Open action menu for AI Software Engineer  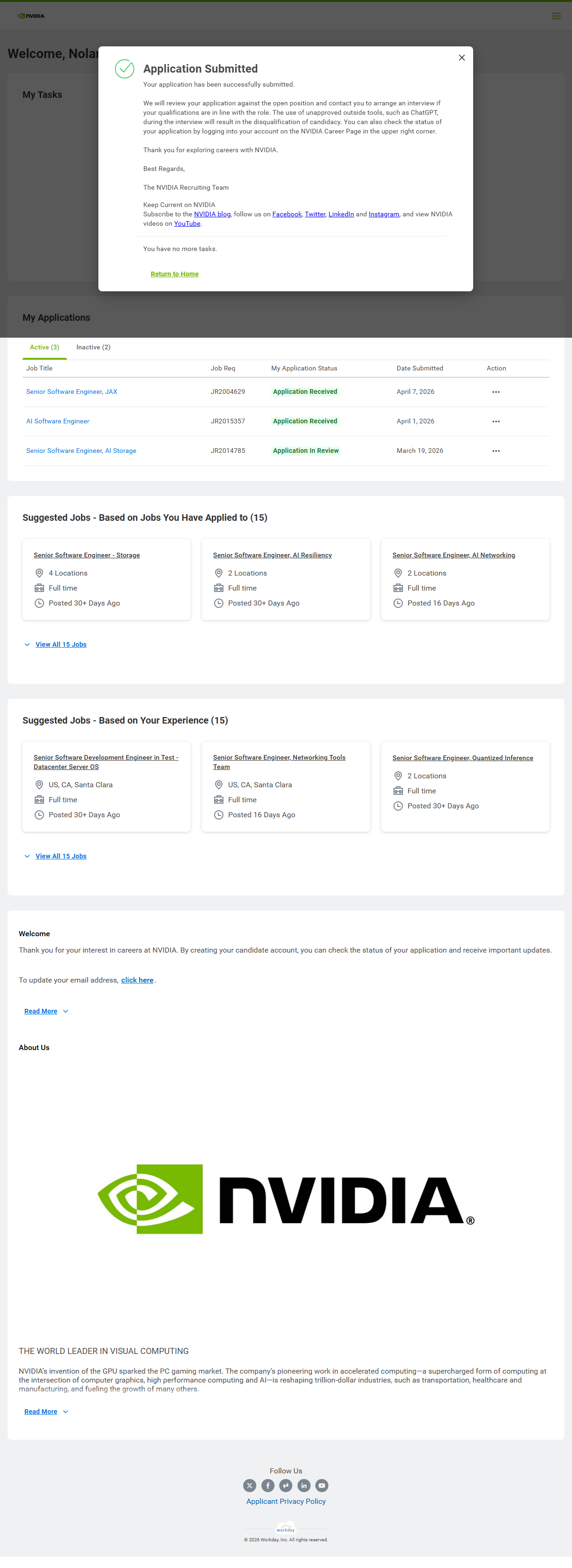tap(496, 421)
